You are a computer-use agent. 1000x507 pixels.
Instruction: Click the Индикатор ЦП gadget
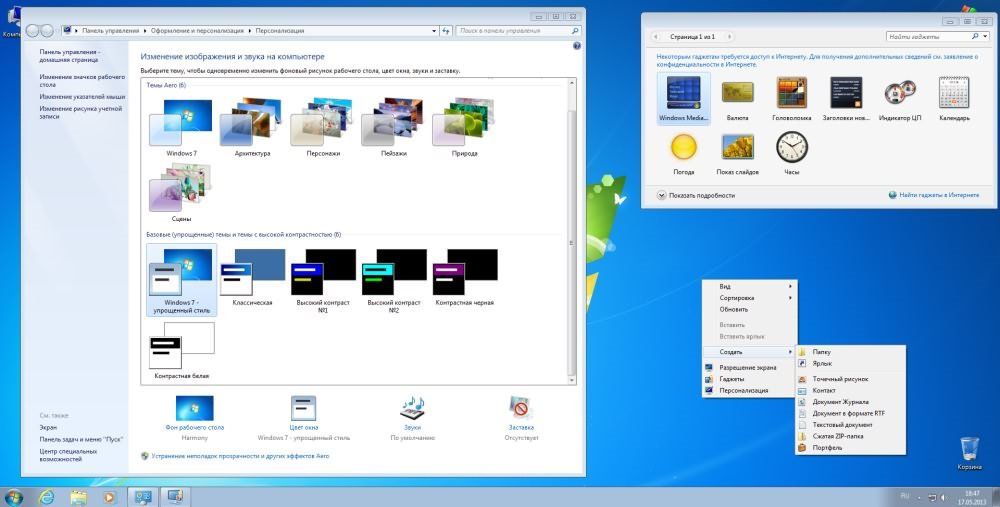coord(899,94)
